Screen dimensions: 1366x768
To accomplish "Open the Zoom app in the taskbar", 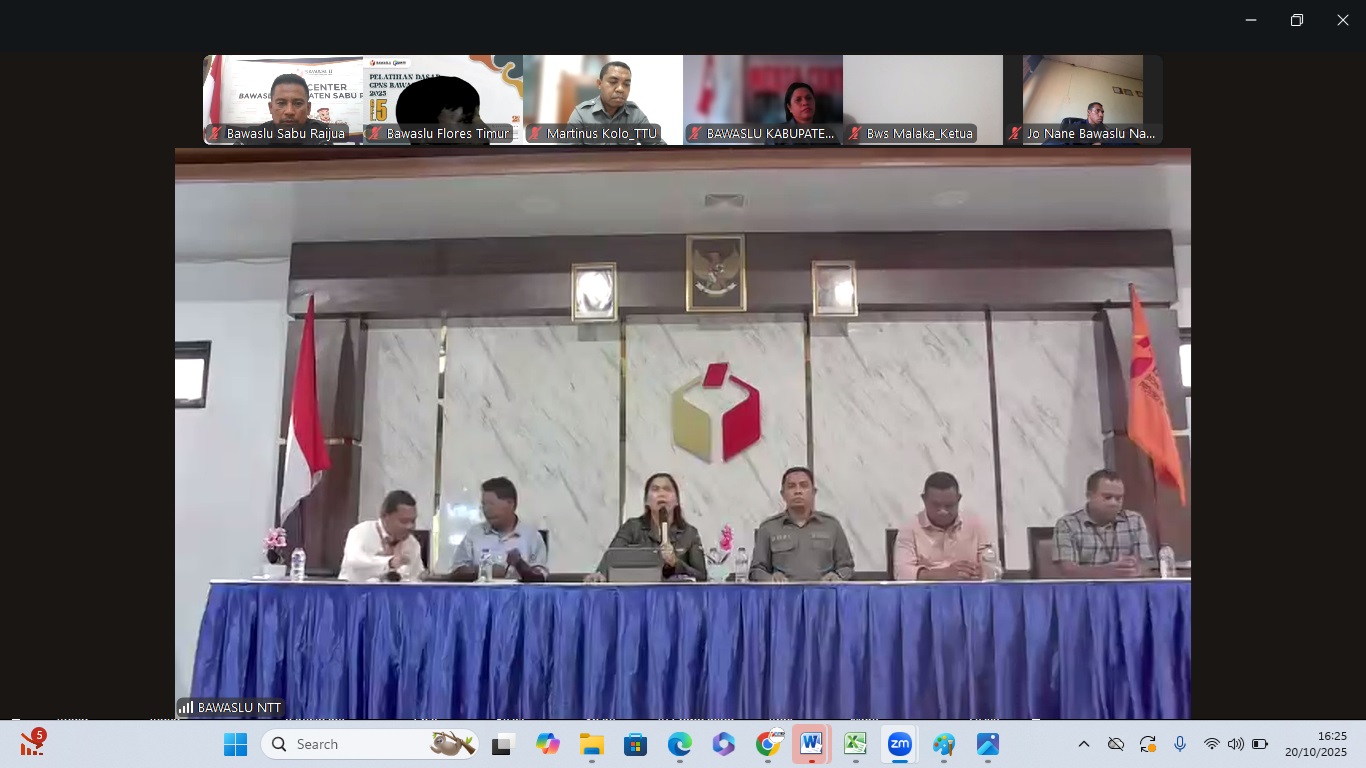I will coord(899,744).
